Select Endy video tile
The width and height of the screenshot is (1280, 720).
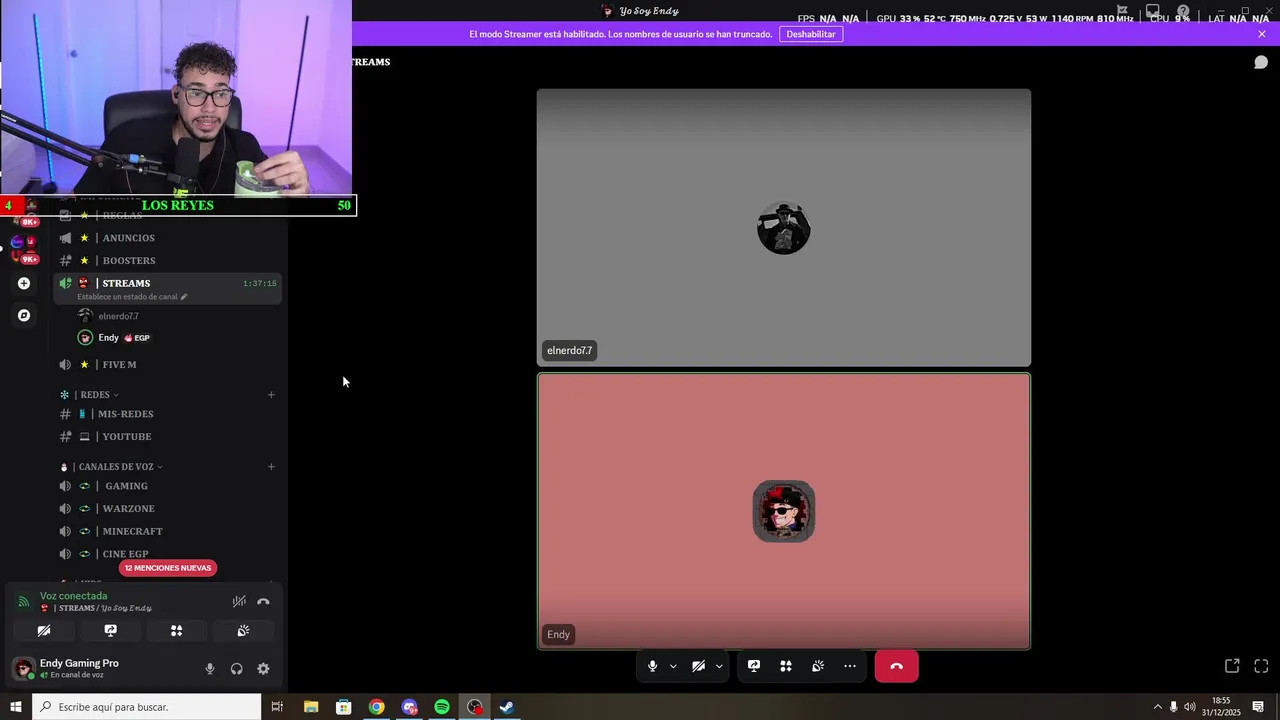pyautogui.click(x=784, y=511)
